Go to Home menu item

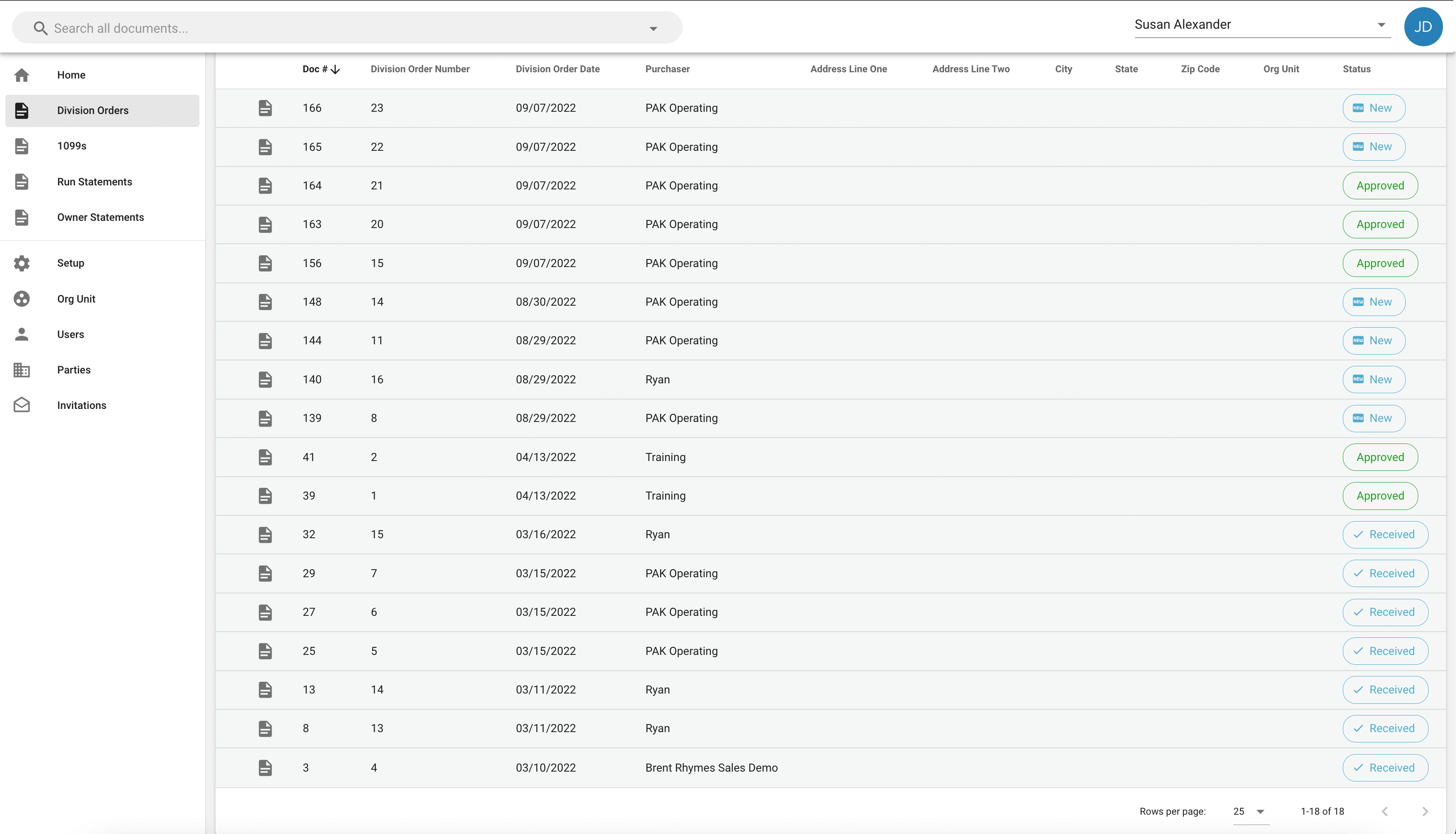point(102,75)
